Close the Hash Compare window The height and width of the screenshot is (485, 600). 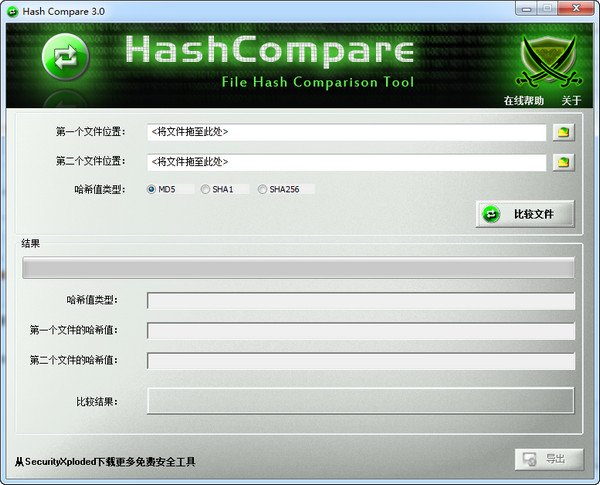[x=576, y=8]
